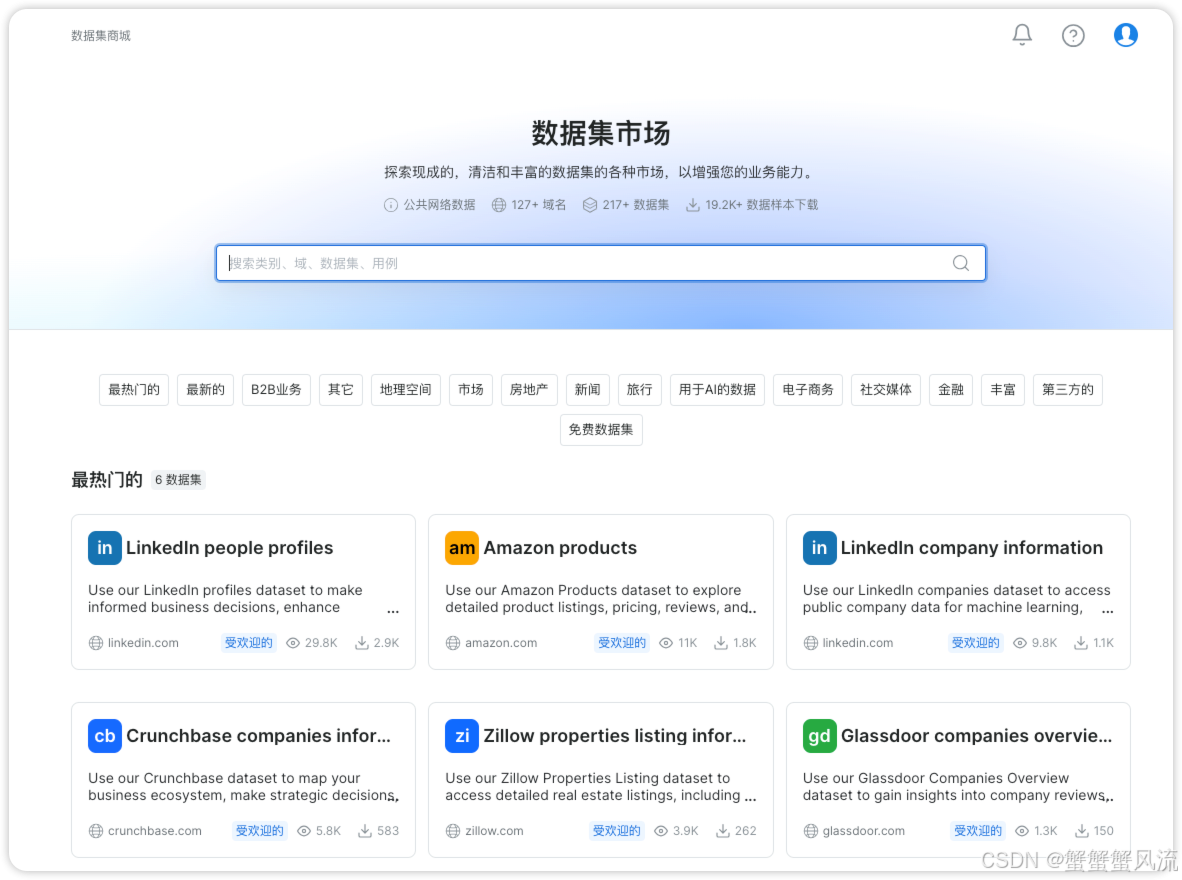Image resolution: width=1182 pixels, height=880 pixels.
Task: Select the 最热门的 category filter
Action: point(133,390)
